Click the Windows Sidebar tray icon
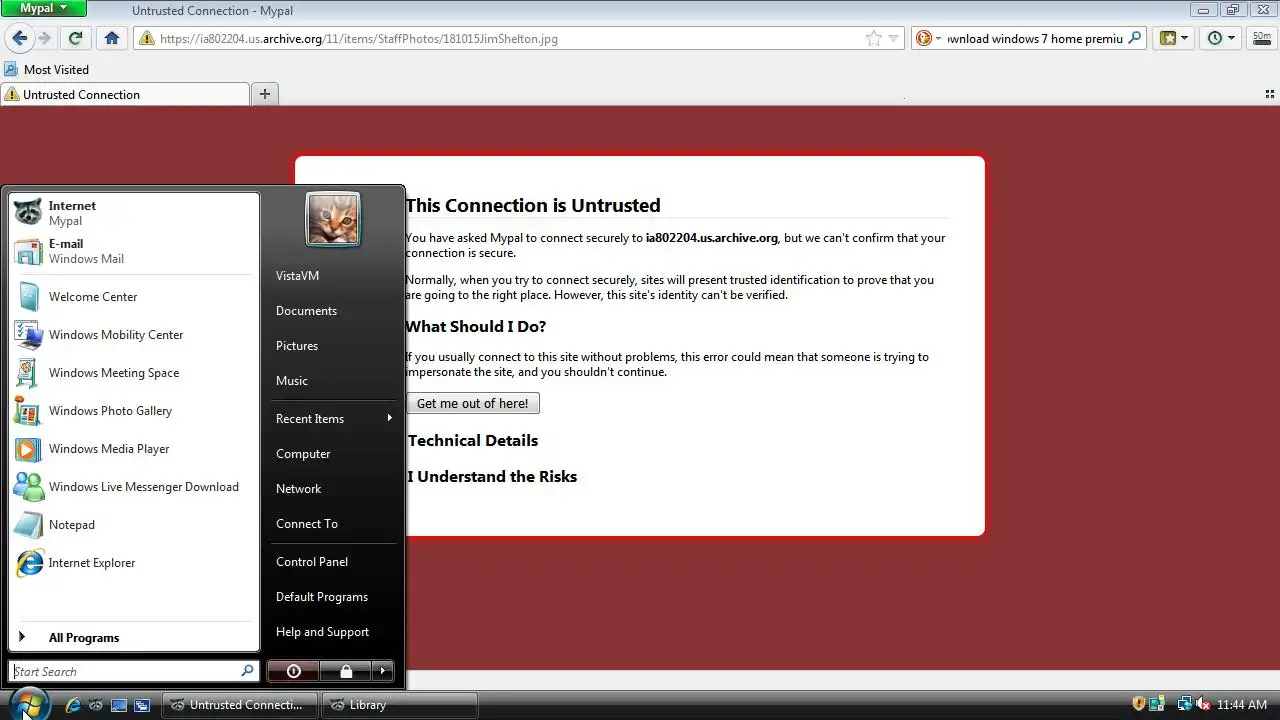This screenshot has width=1280, height=720. click(x=1157, y=705)
